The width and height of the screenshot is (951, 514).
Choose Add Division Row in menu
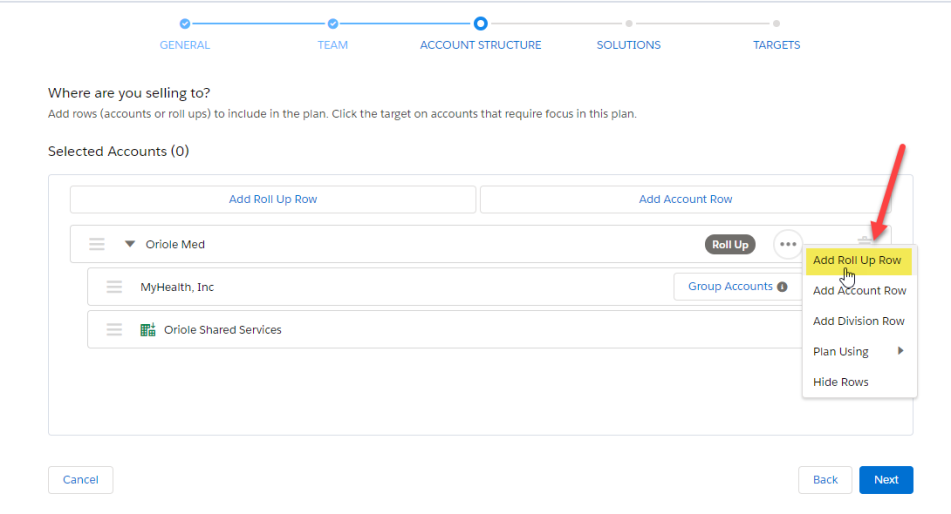pyautogui.click(x=859, y=321)
